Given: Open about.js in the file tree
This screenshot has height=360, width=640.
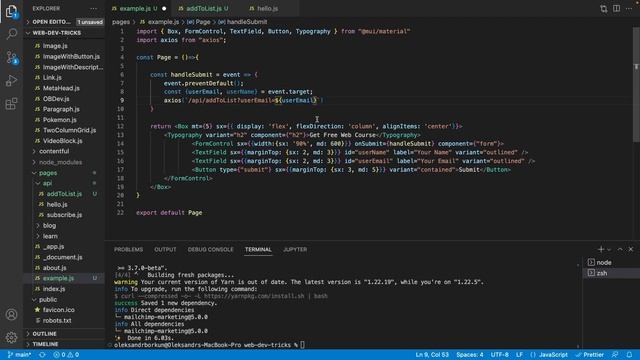Looking at the screenshot, I should pos(64,268).
